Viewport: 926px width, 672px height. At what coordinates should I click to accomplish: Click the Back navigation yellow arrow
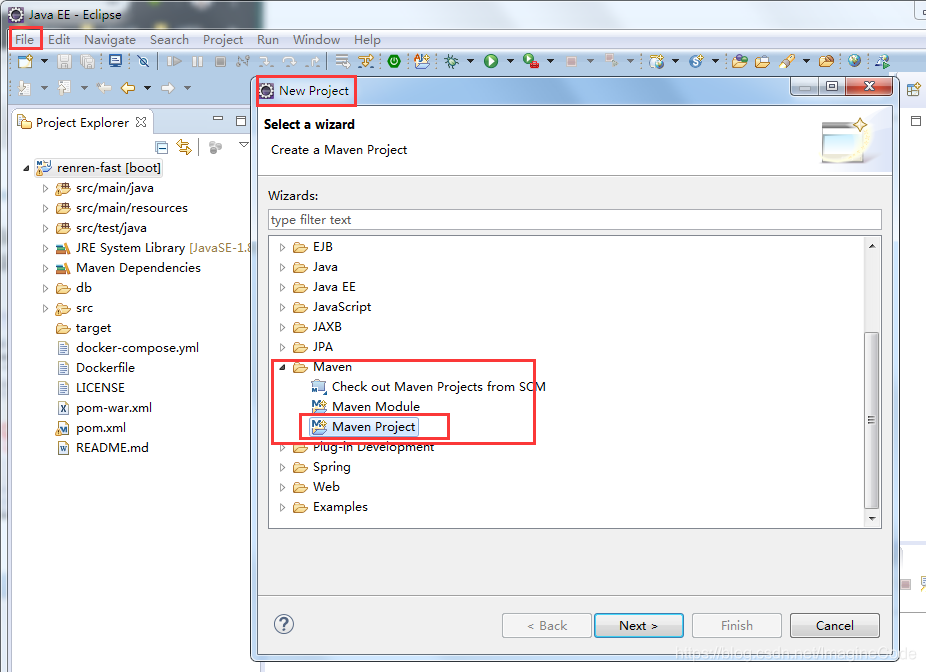point(128,89)
